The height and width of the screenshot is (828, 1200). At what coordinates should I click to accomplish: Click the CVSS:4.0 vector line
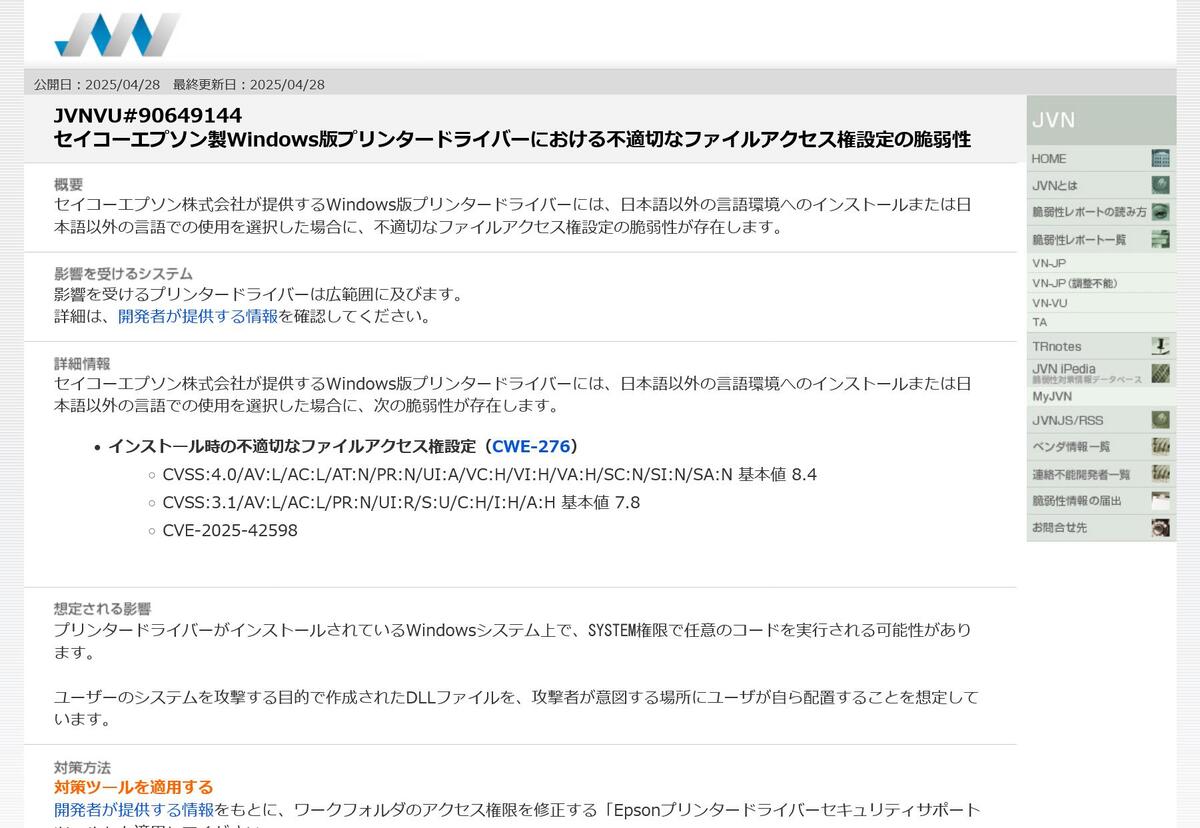point(490,474)
